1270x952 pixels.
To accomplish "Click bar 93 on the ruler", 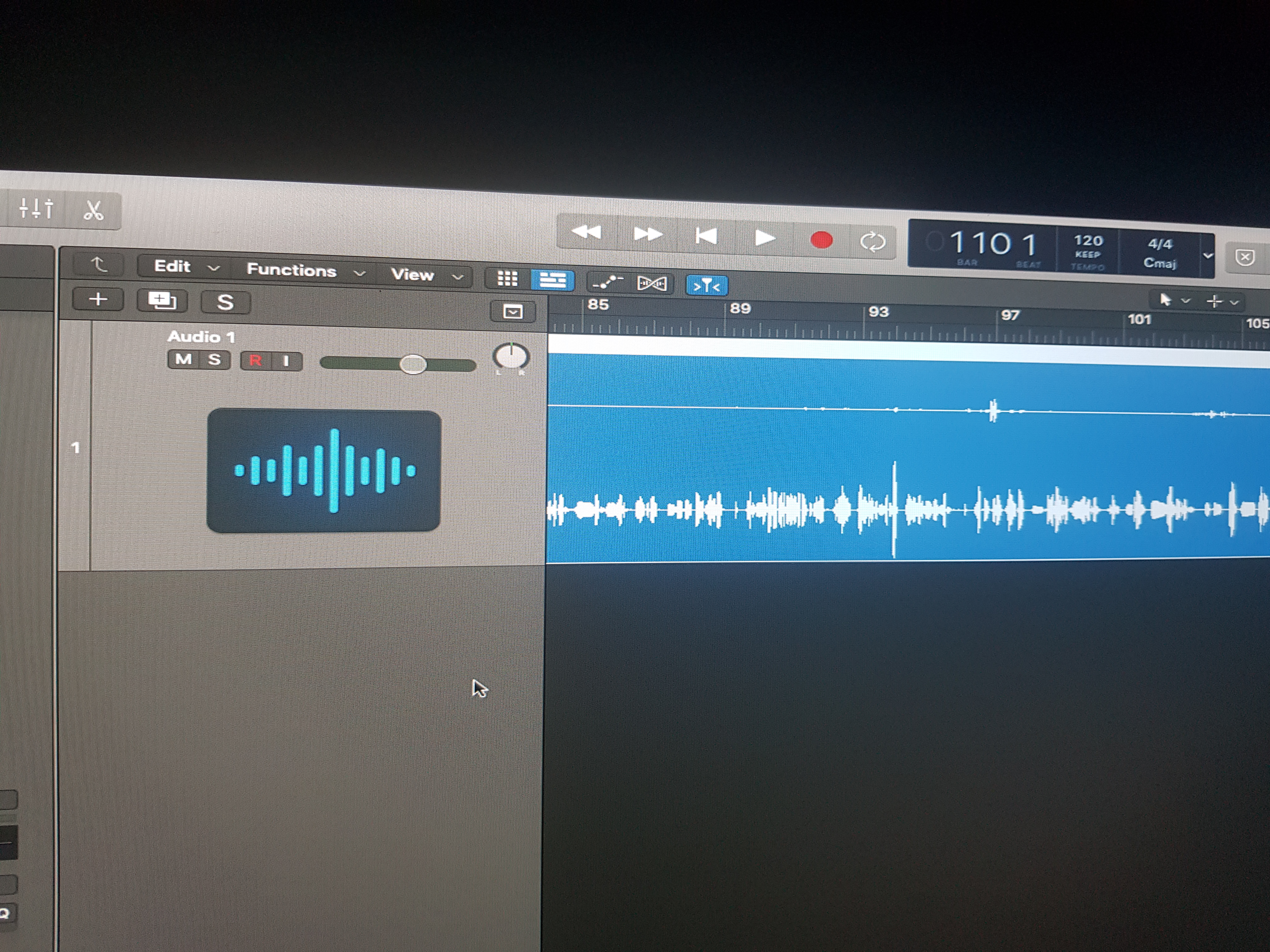I will (x=878, y=312).
